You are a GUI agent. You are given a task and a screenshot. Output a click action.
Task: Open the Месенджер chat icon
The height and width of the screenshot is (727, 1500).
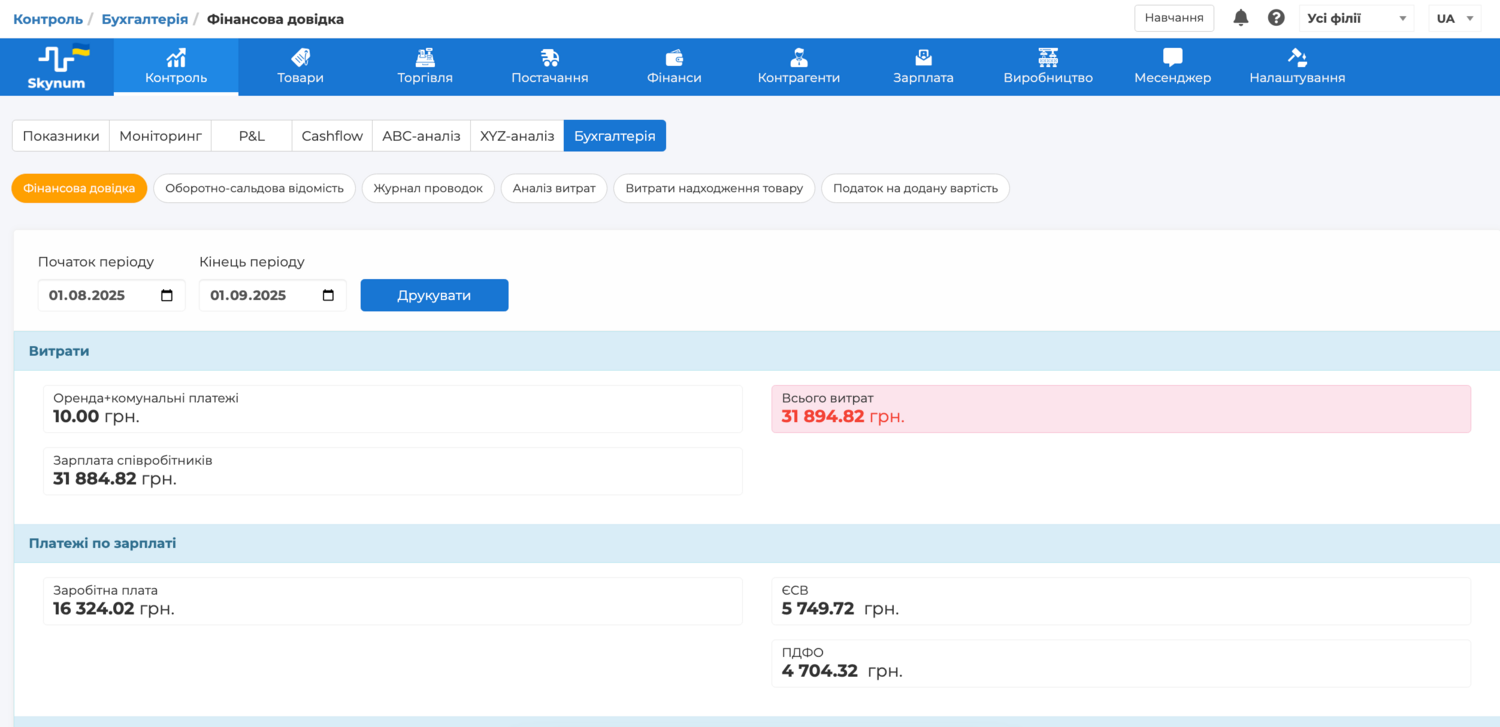[x=1172, y=57]
